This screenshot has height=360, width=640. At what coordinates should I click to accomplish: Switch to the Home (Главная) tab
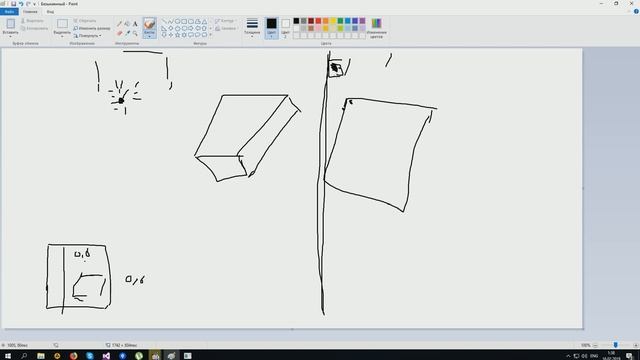(x=30, y=12)
